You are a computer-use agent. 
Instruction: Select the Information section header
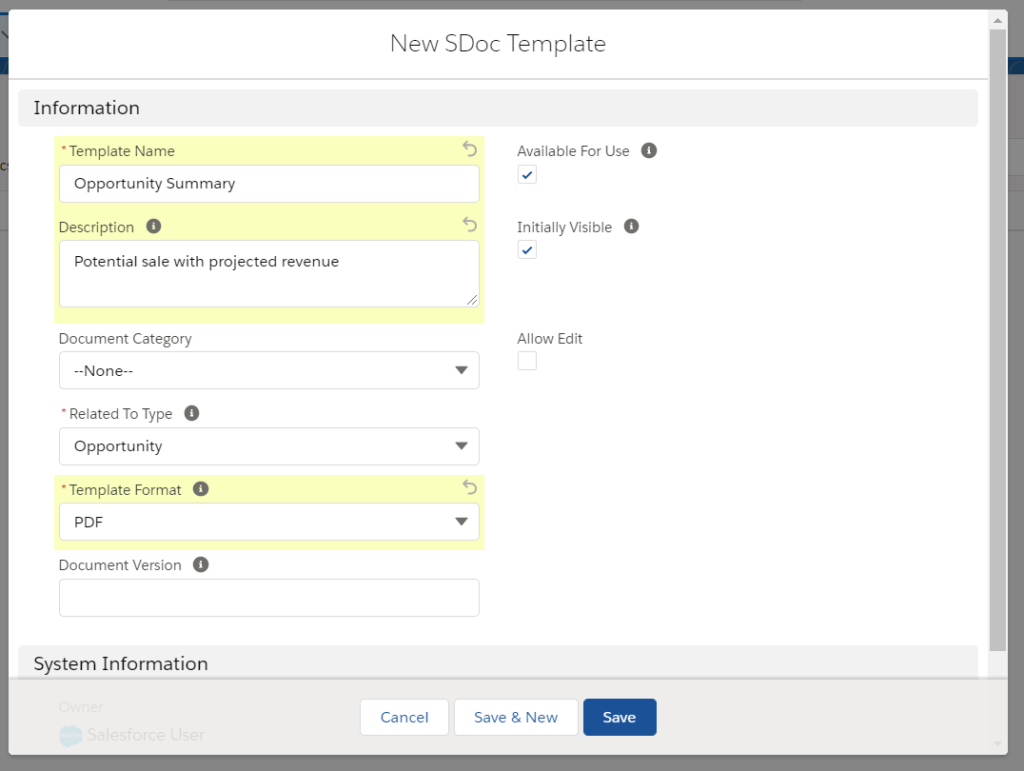click(87, 107)
